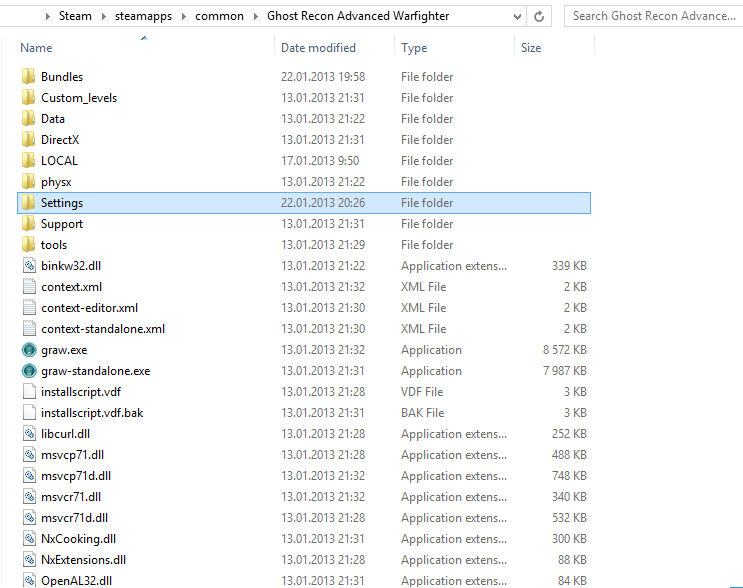Click the context.xml file icon
743x588 pixels.
point(29,287)
